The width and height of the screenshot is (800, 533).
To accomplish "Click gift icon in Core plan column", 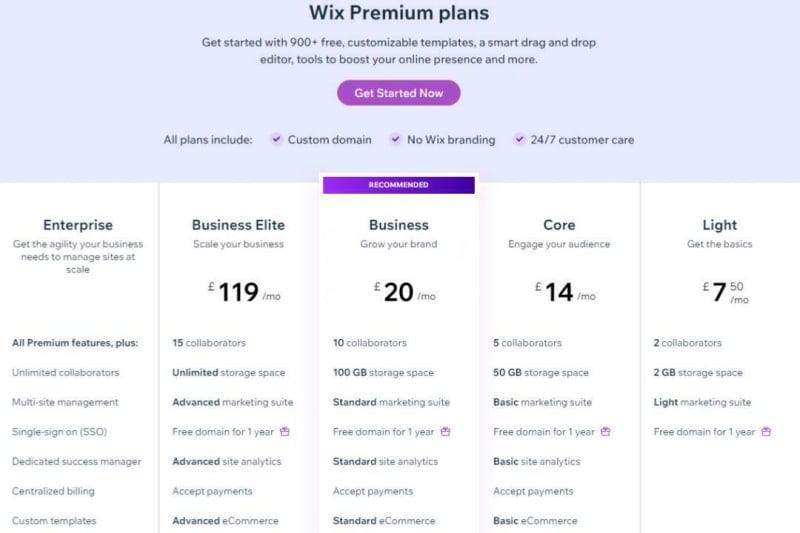I will coord(606,432).
